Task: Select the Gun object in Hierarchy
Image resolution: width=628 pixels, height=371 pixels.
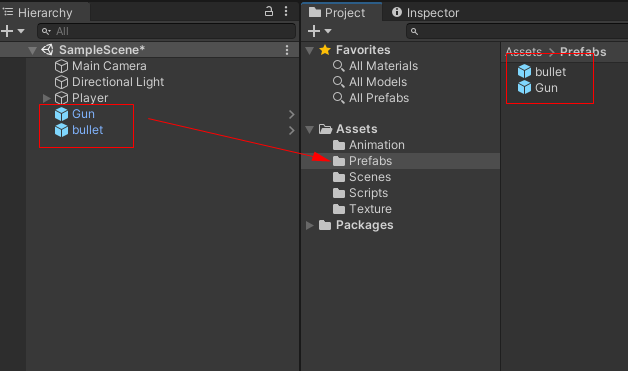Action: pos(83,114)
